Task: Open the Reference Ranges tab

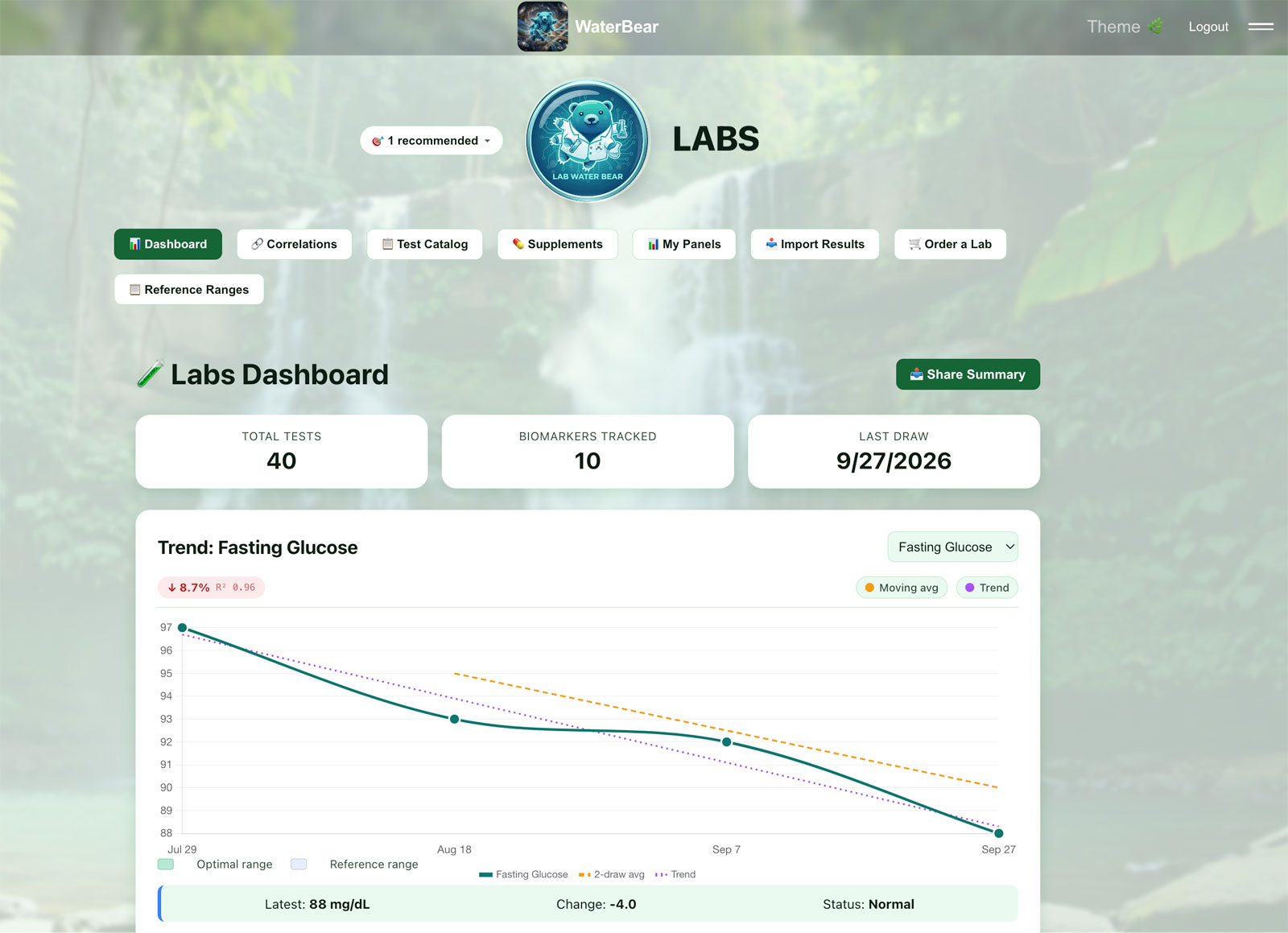Action: click(189, 290)
